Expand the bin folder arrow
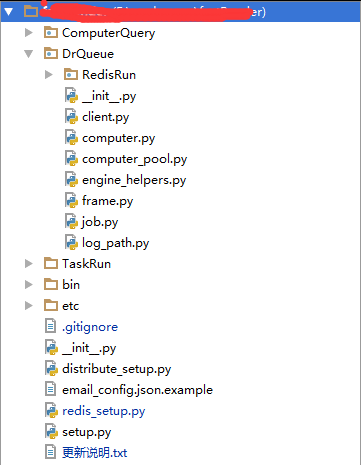The width and height of the screenshot is (361, 465). coord(29,285)
